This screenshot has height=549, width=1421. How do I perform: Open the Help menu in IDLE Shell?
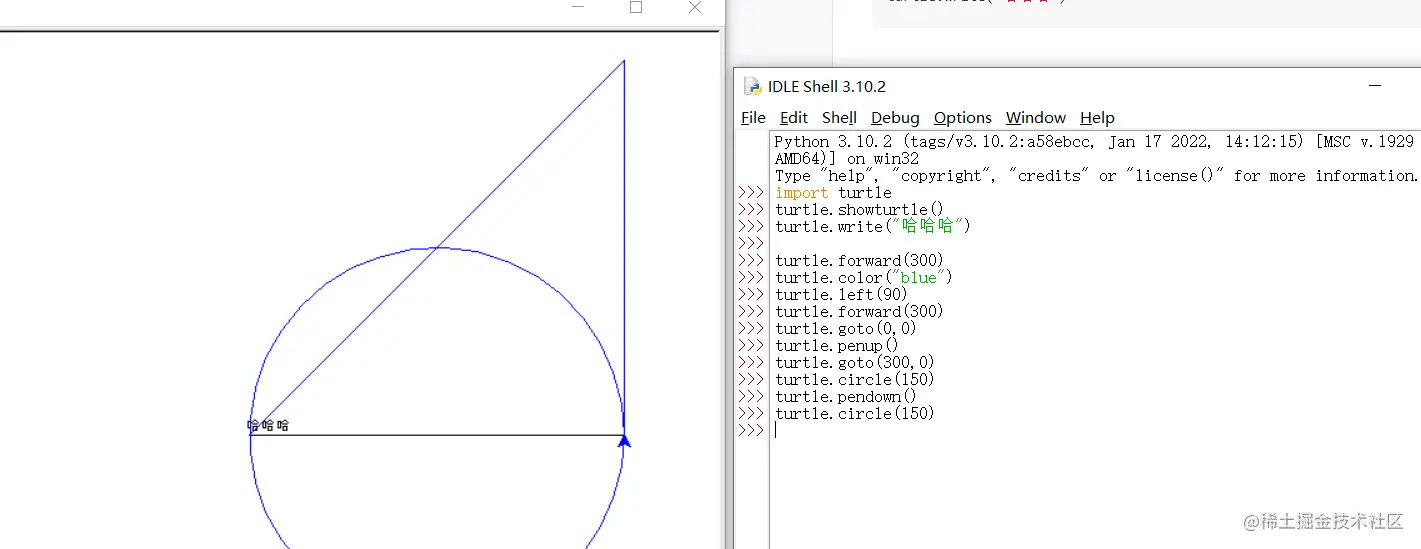click(1097, 118)
